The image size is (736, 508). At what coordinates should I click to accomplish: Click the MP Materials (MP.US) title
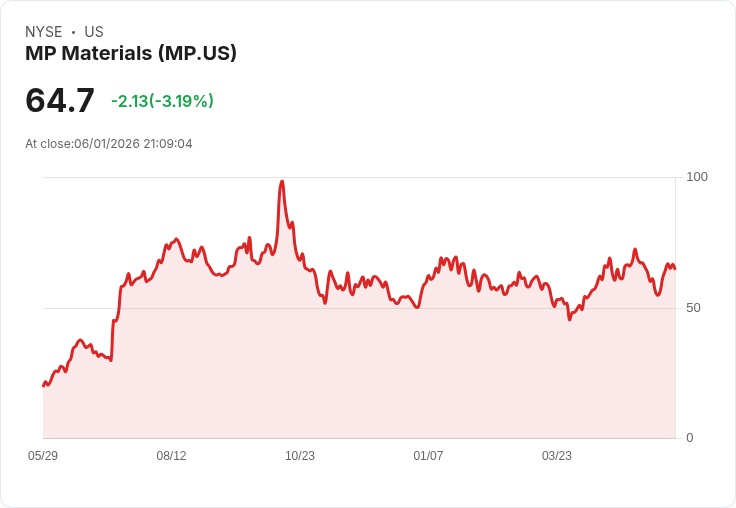pyautogui.click(x=130, y=53)
